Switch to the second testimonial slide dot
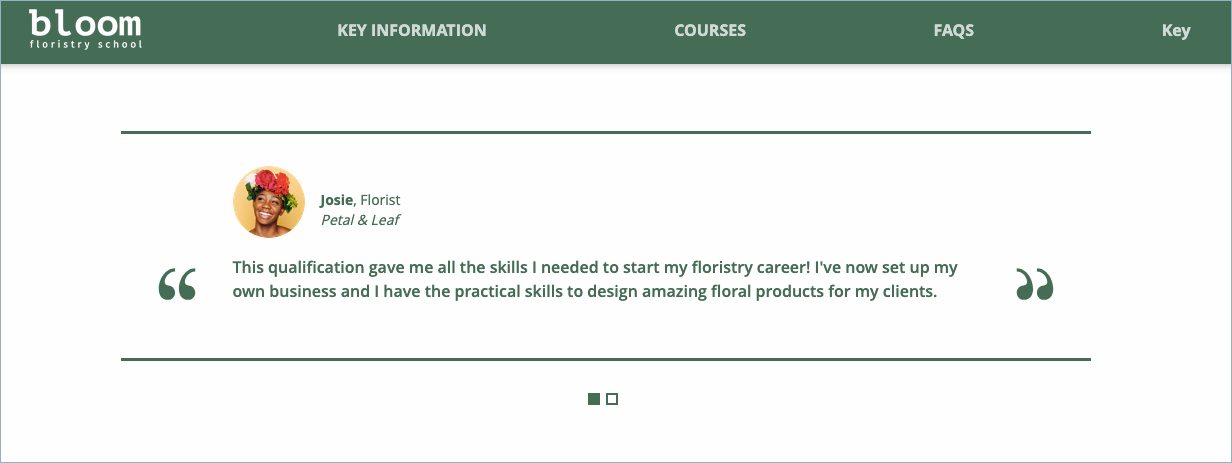This screenshot has width=1232, height=463. point(612,399)
